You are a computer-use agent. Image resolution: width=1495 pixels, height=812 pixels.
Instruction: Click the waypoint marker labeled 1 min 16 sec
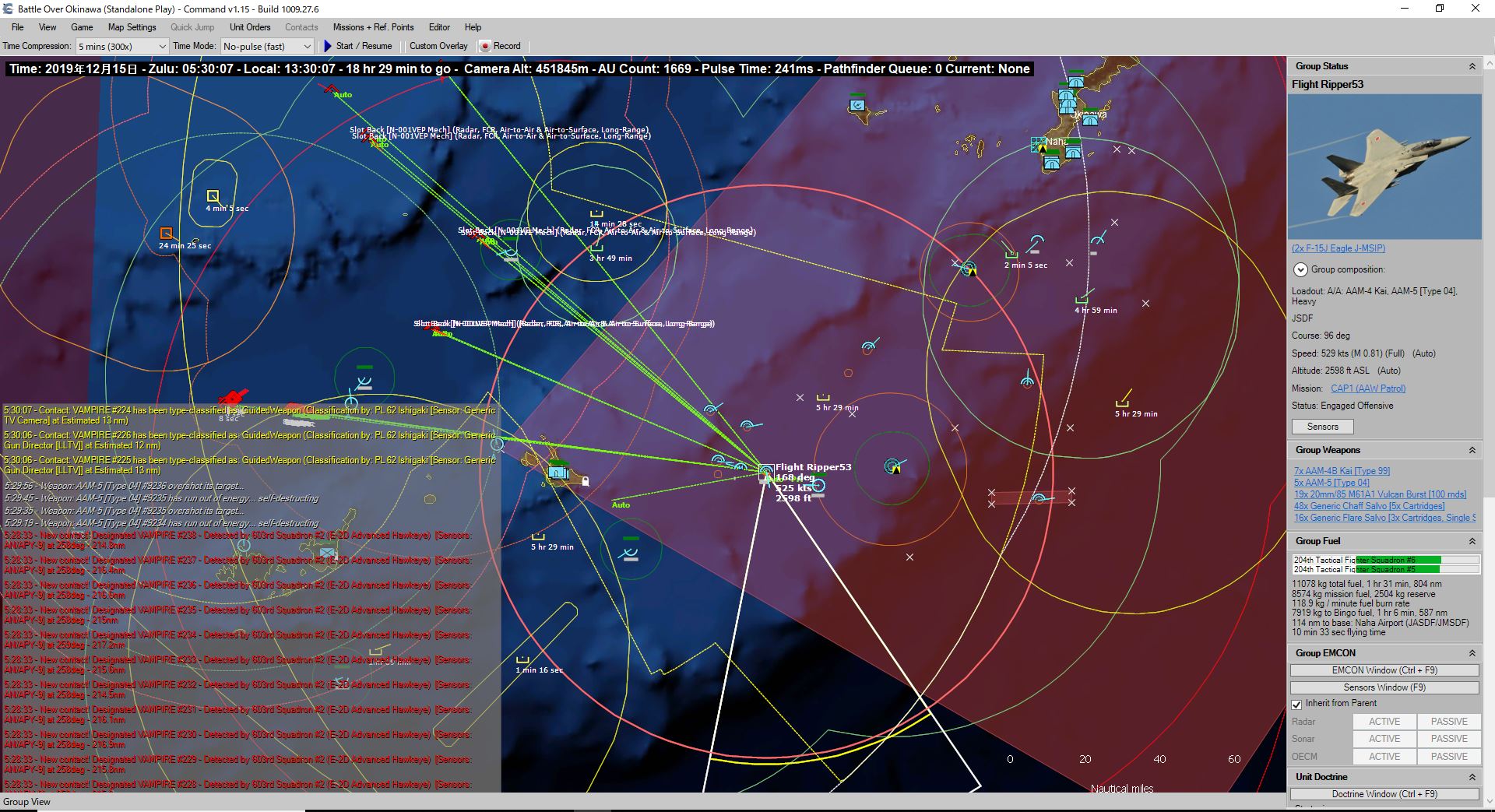(522, 659)
